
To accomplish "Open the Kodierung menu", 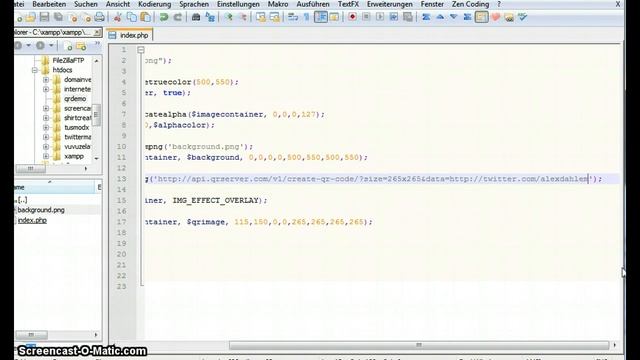I will [x=154, y=4].
